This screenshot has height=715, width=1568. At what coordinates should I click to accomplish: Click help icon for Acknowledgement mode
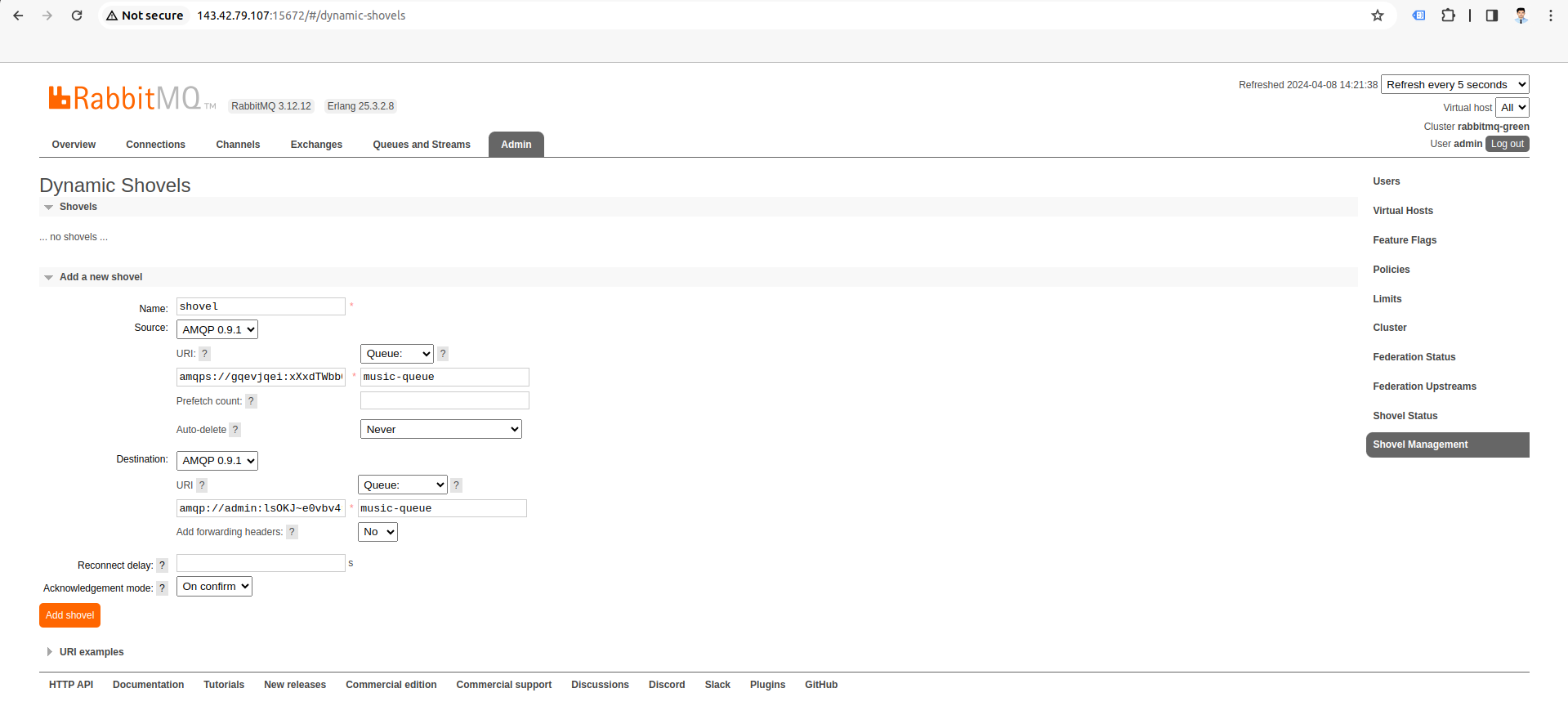point(162,588)
